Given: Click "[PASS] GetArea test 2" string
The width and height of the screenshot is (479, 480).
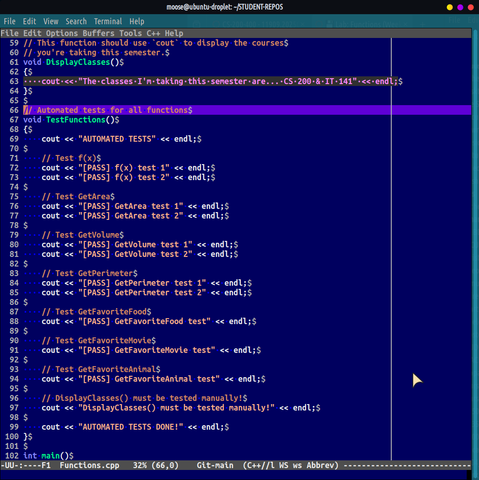Looking at the screenshot, I should [131, 216].
